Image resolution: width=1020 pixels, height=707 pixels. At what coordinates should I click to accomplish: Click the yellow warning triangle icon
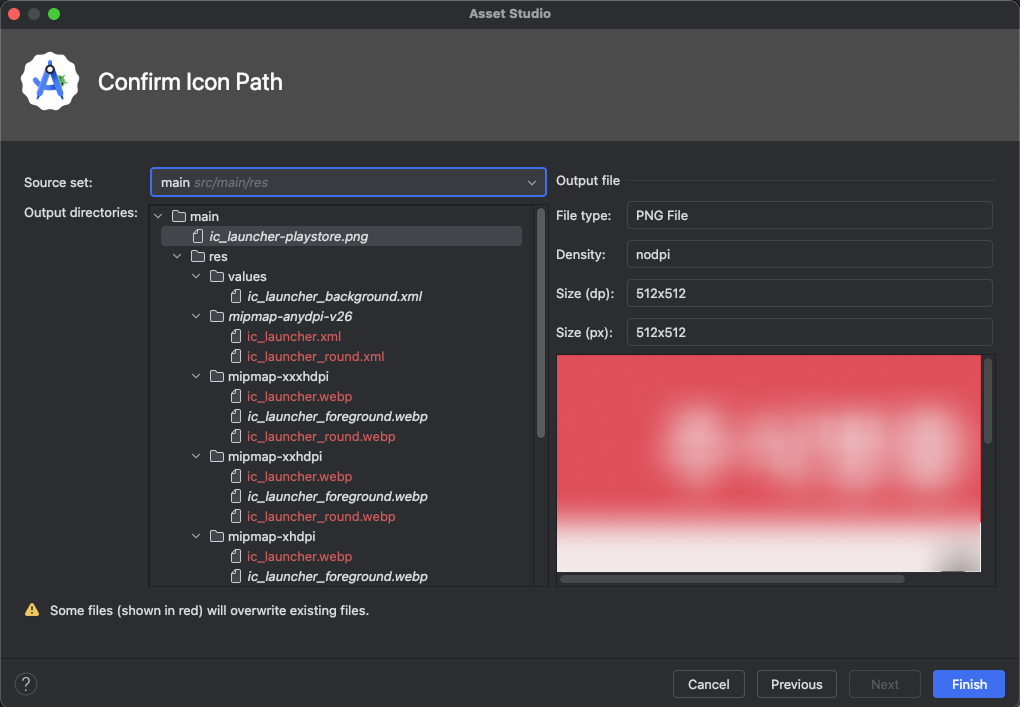pyautogui.click(x=32, y=609)
